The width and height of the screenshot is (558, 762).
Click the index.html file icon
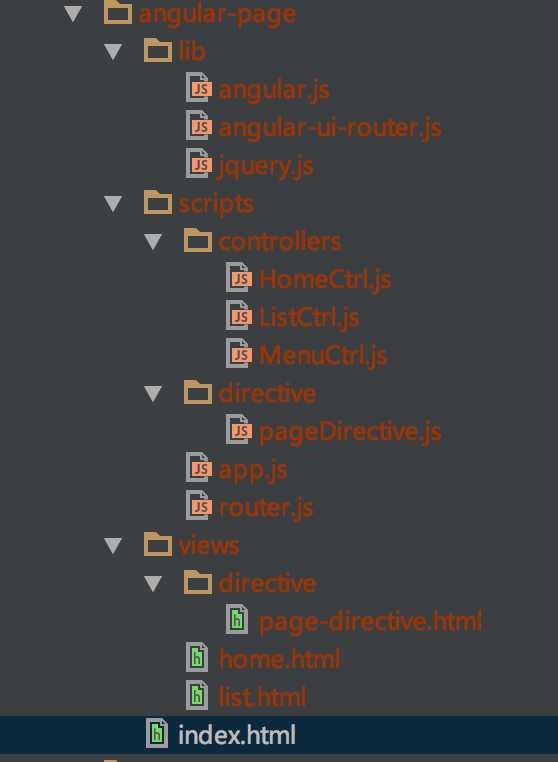pos(157,733)
